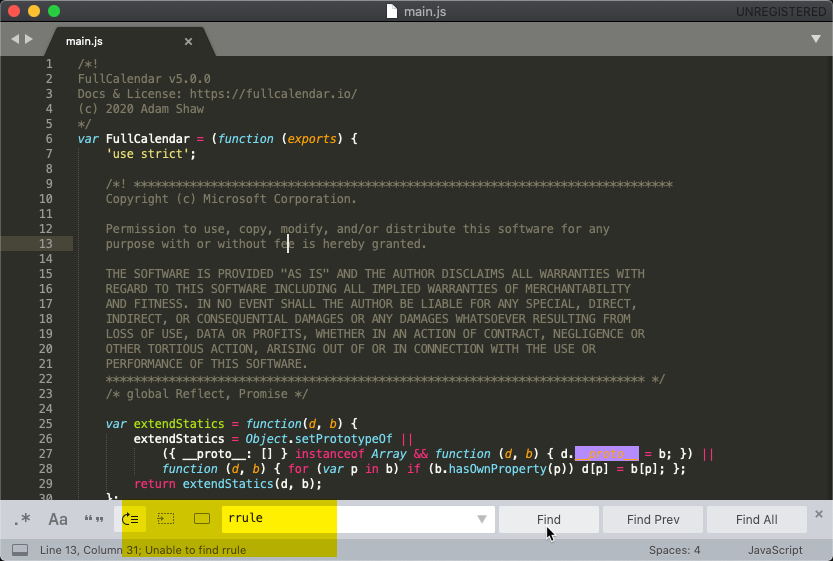The width and height of the screenshot is (833, 561).
Task: Toggle in-selection search option
Action: pyautogui.click(x=166, y=519)
